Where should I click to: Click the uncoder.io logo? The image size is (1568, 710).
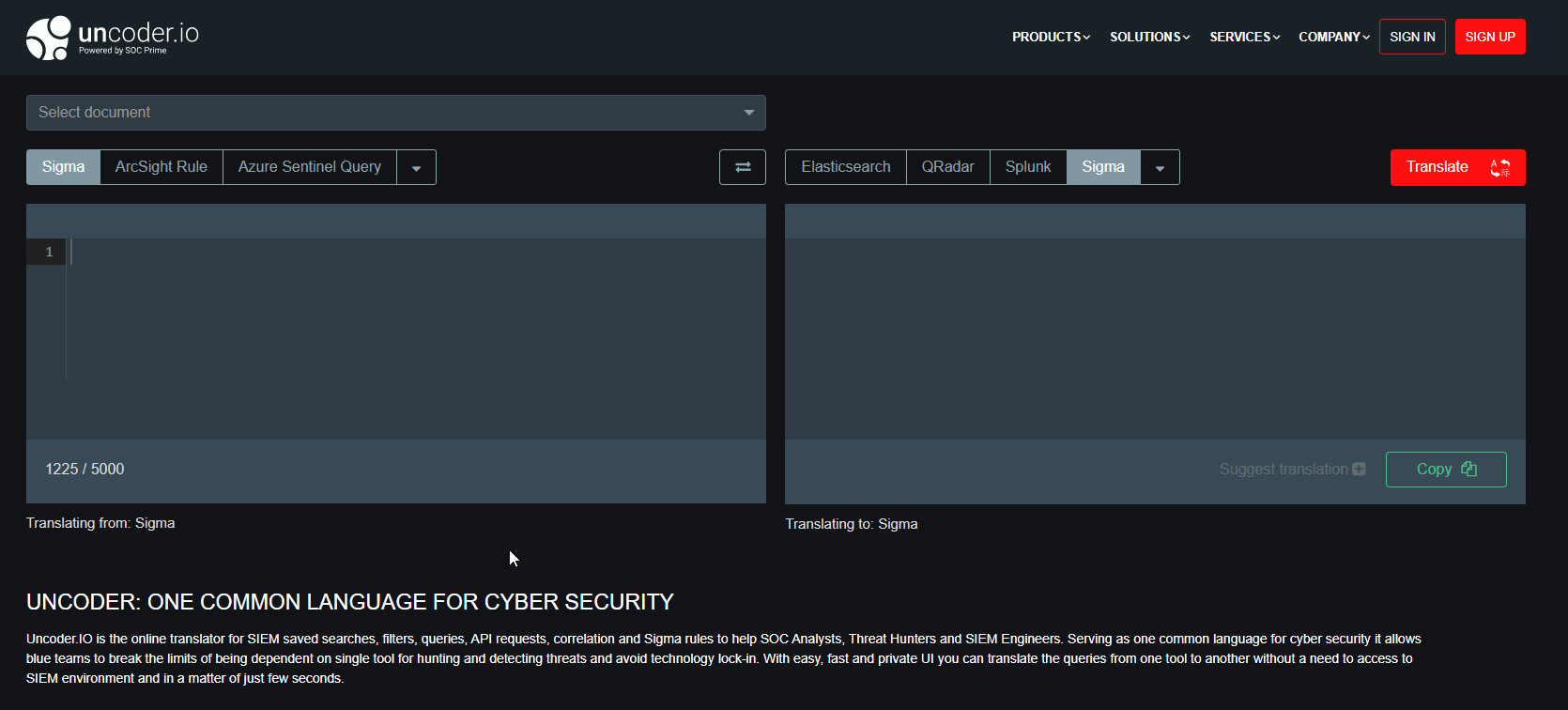[x=113, y=38]
